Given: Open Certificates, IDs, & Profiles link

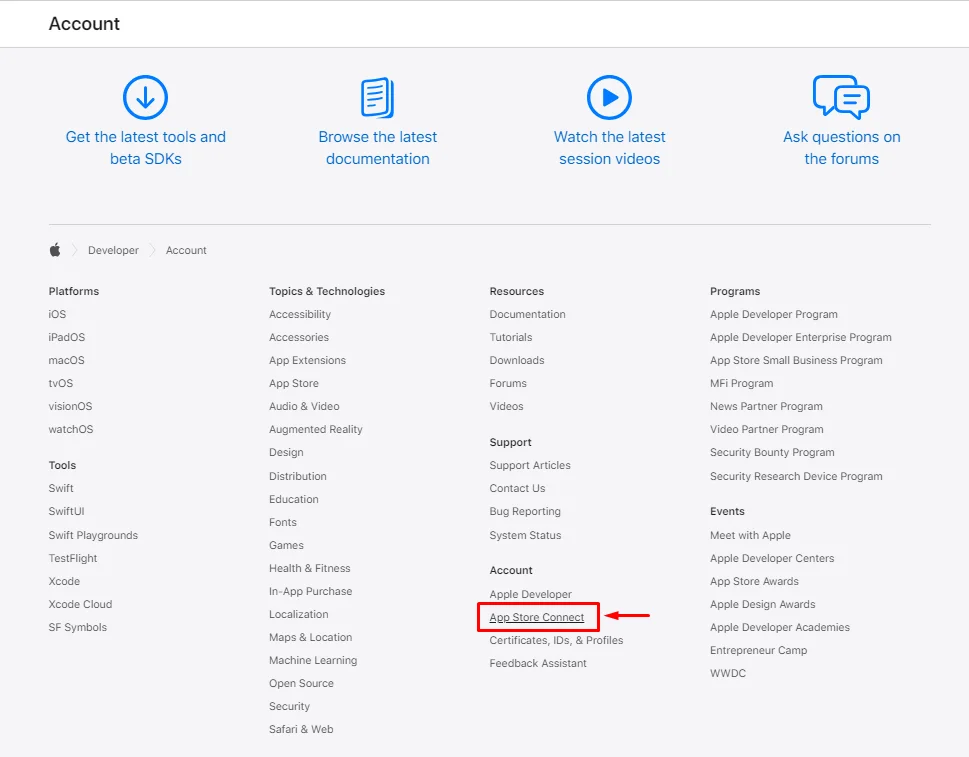Looking at the screenshot, I should 556,640.
